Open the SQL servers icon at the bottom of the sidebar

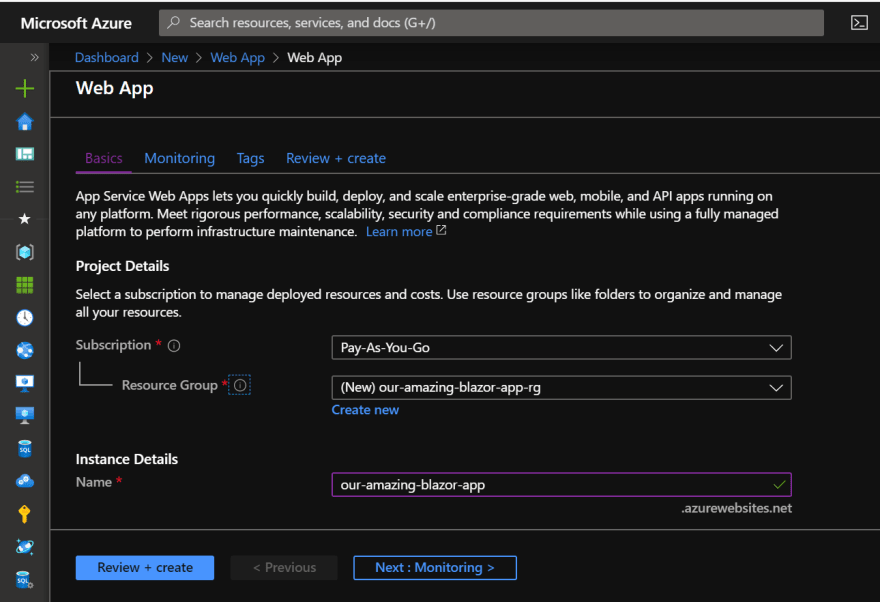click(x=25, y=580)
